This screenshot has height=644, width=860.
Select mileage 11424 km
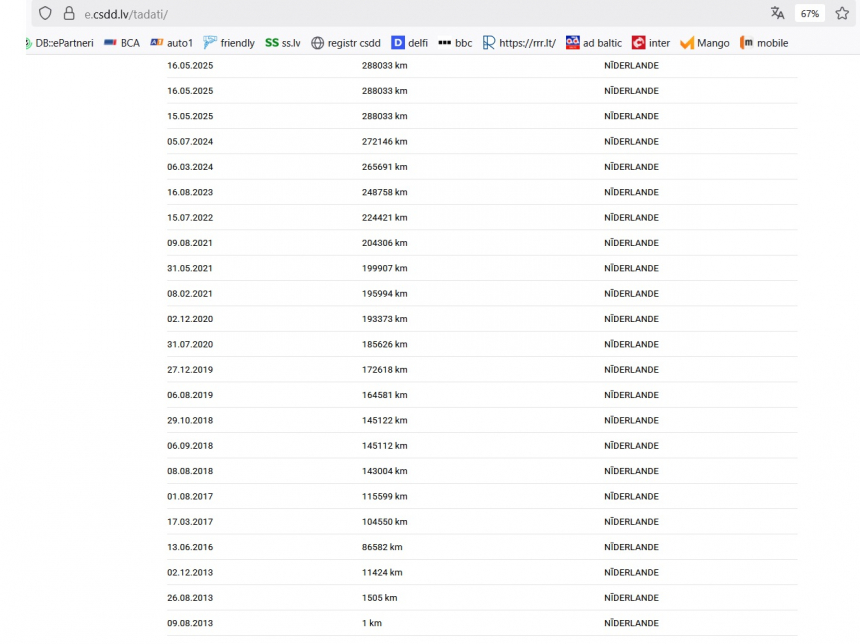[382, 573]
